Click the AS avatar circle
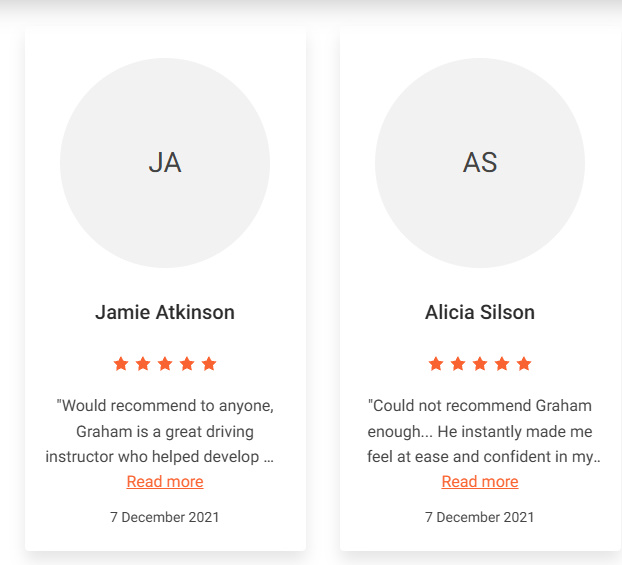This screenshot has width=622, height=565. pos(480,163)
